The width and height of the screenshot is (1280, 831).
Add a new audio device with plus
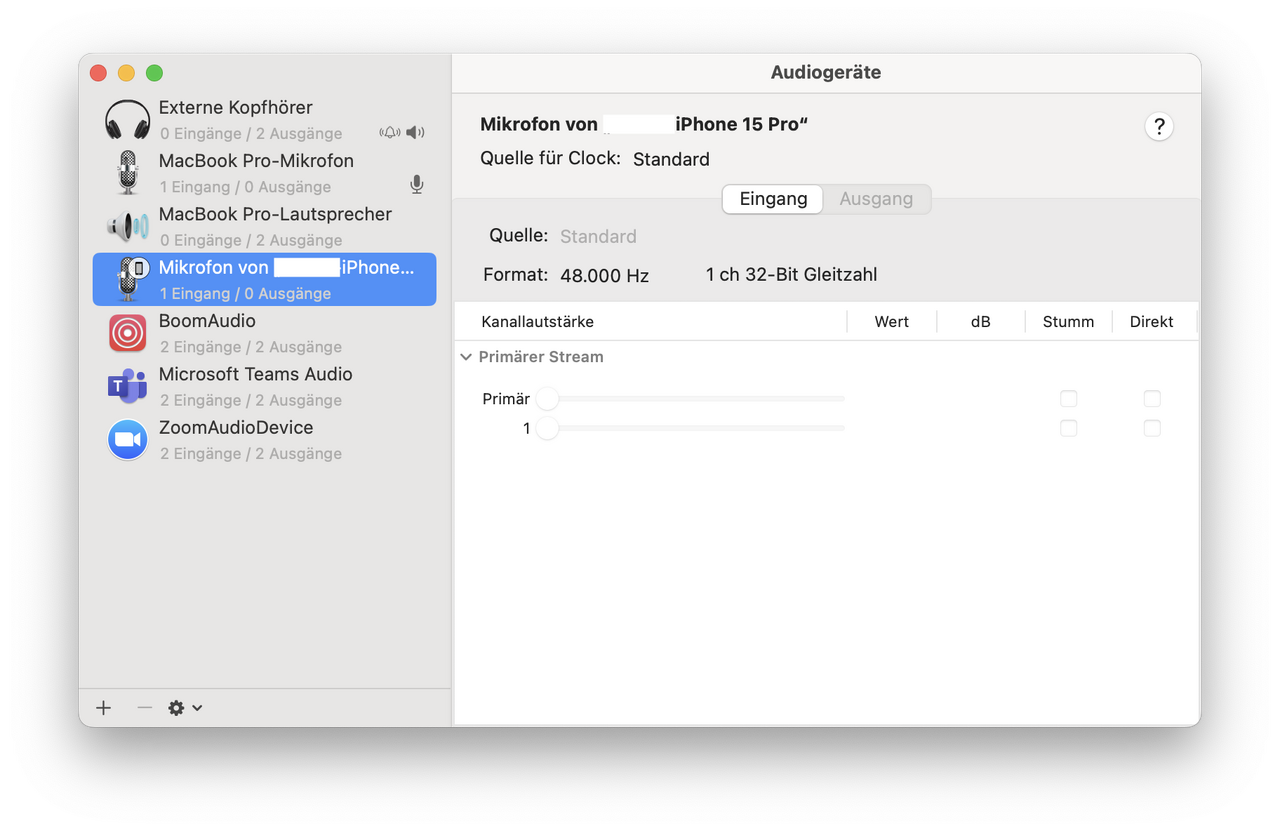pyautogui.click(x=103, y=708)
